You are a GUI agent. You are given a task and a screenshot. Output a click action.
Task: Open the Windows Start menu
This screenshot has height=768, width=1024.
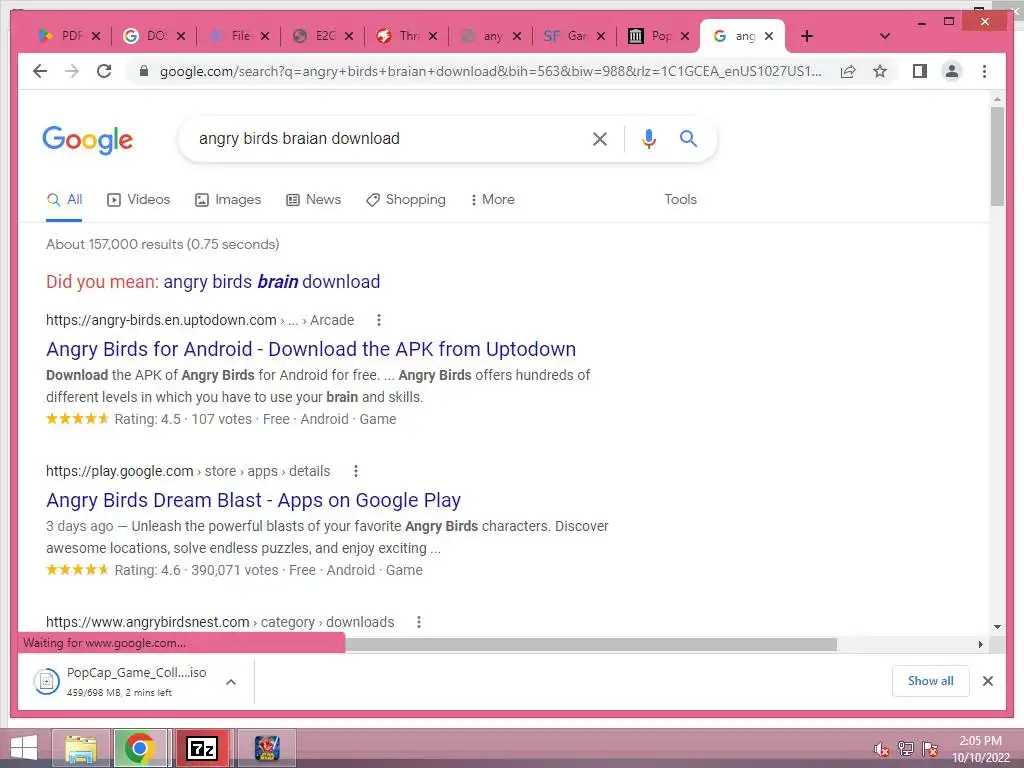point(24,748)
